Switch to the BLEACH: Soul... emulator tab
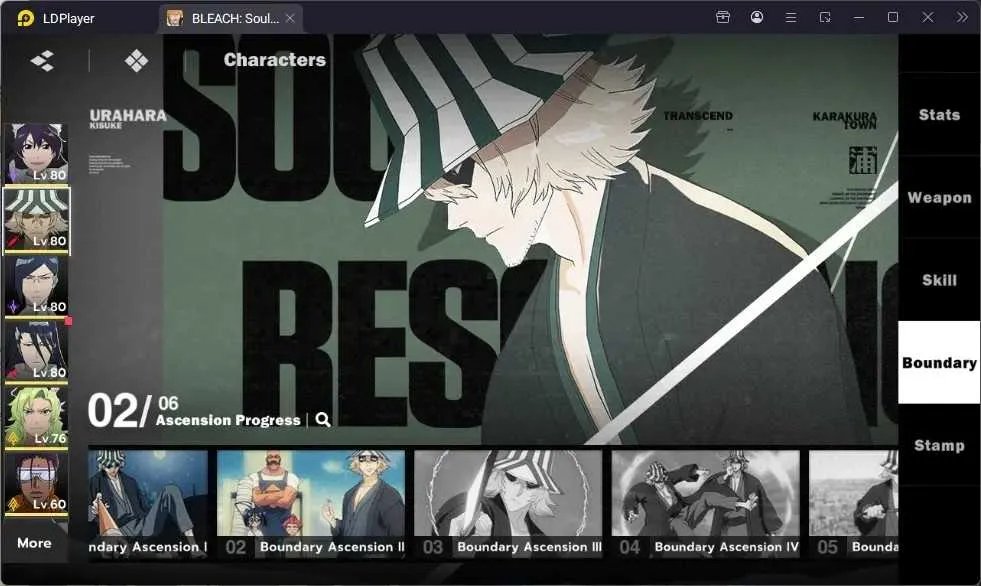 (231, 18)
